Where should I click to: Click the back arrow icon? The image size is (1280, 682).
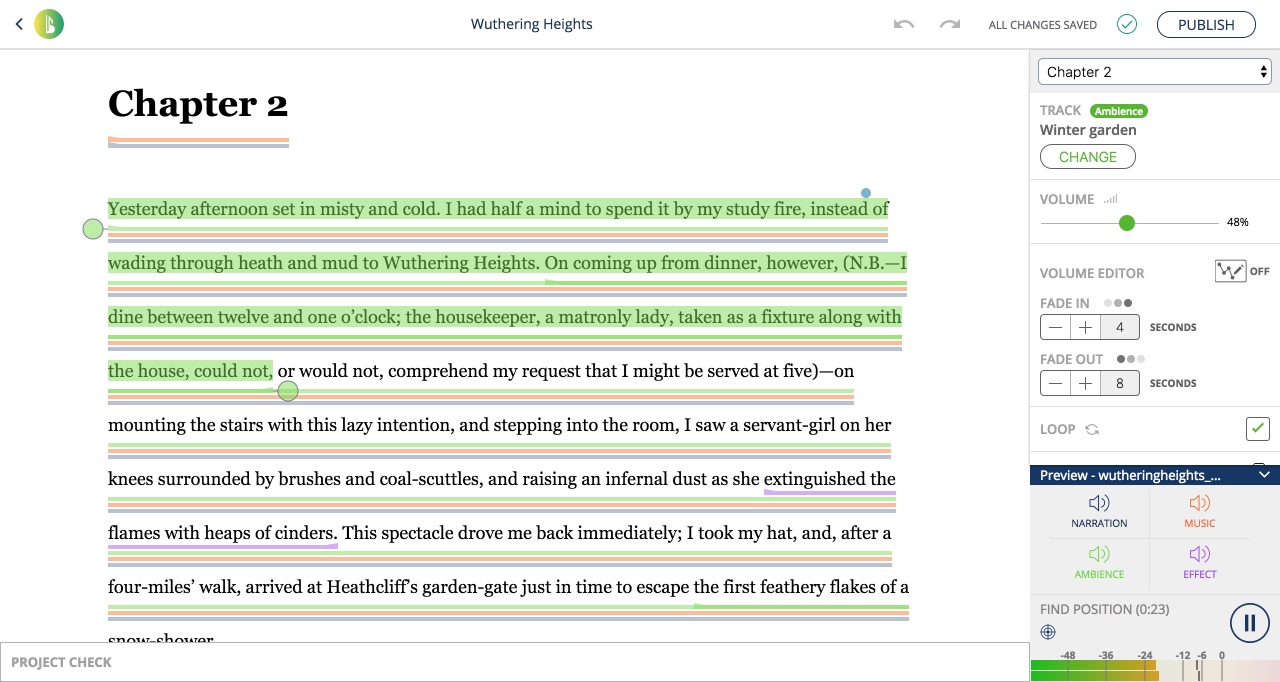[19, 24]
